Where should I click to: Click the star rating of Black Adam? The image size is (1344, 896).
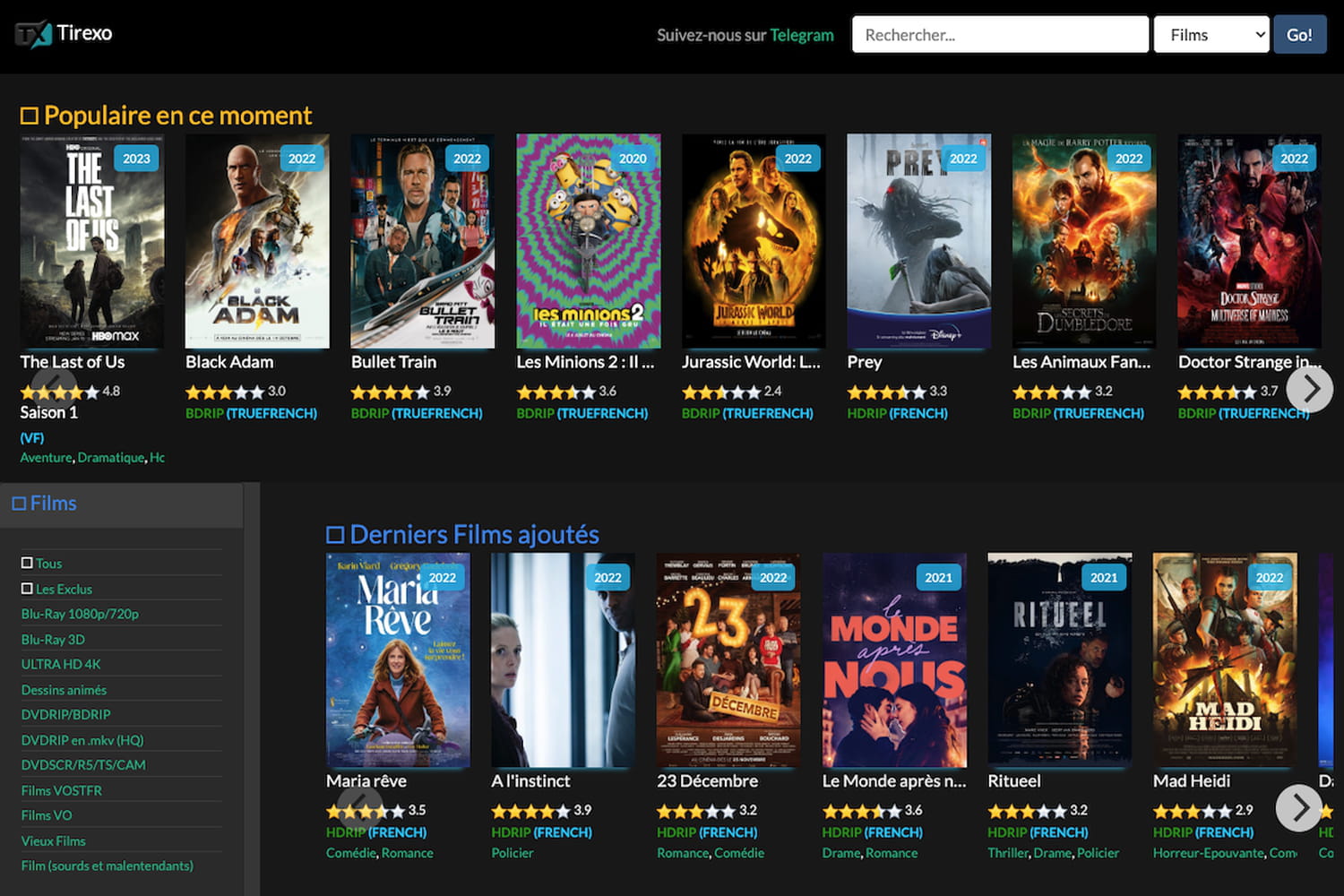(x=225, y=392)
